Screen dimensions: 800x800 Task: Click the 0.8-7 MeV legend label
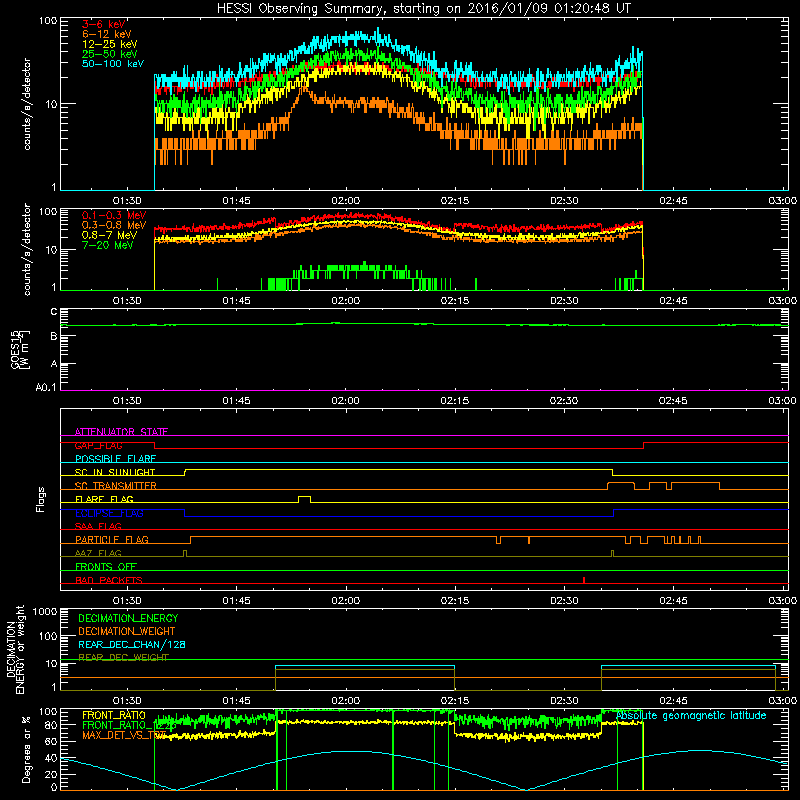coord(109,235)
